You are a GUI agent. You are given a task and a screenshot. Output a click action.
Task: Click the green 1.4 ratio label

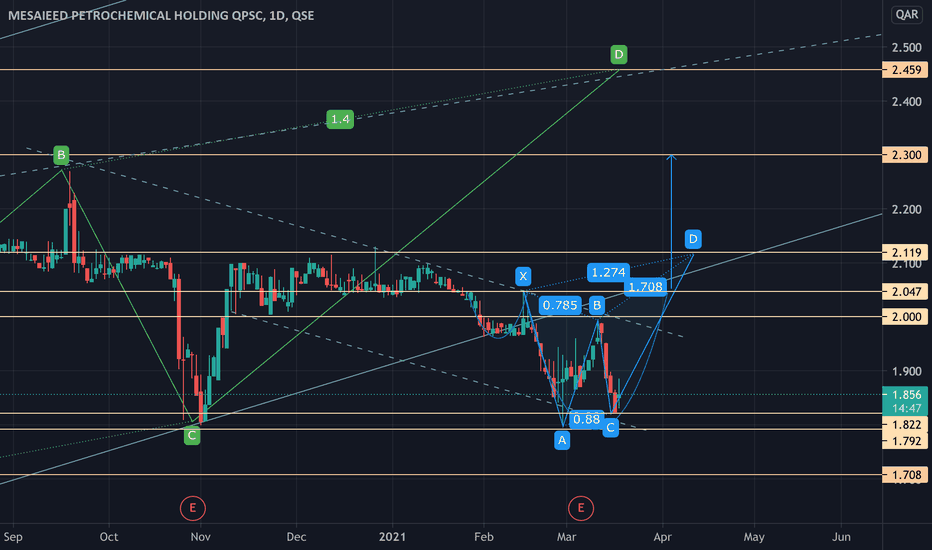[x=340, y=119]
